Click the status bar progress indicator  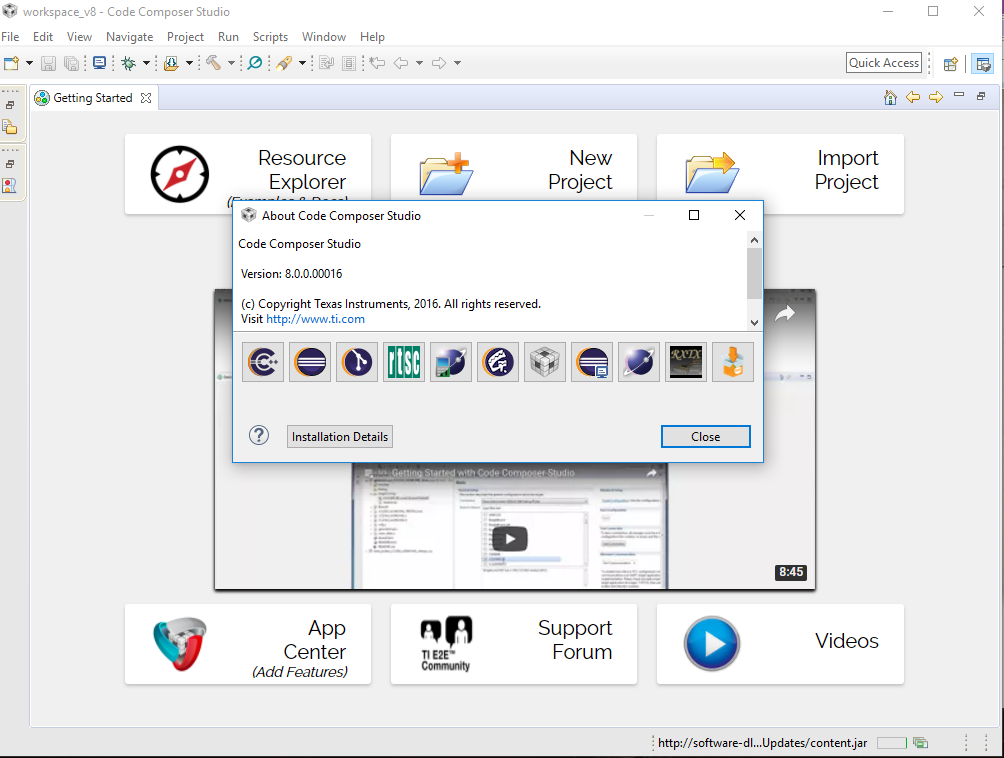(x=891, y=743)
